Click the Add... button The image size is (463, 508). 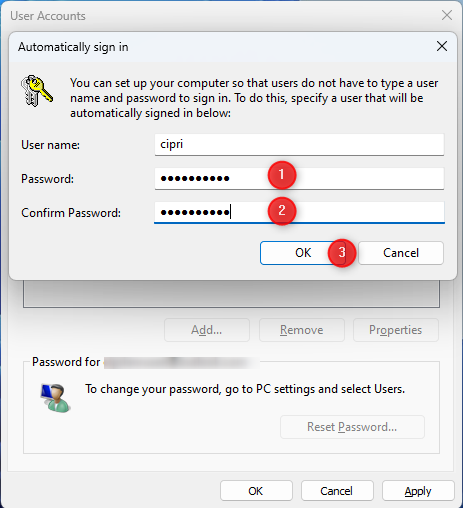tap(207, 330)
